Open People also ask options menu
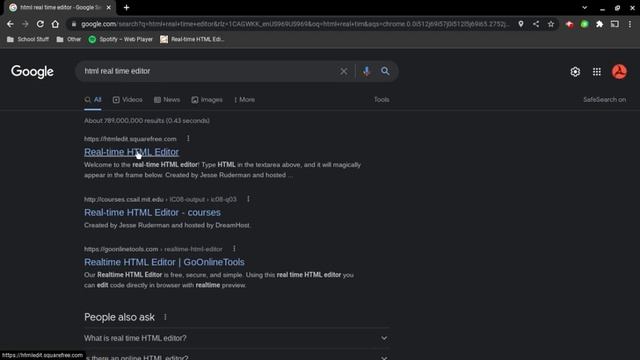This screenshot has height=360, width=640. pyautogui.click(x=165, y=317)
